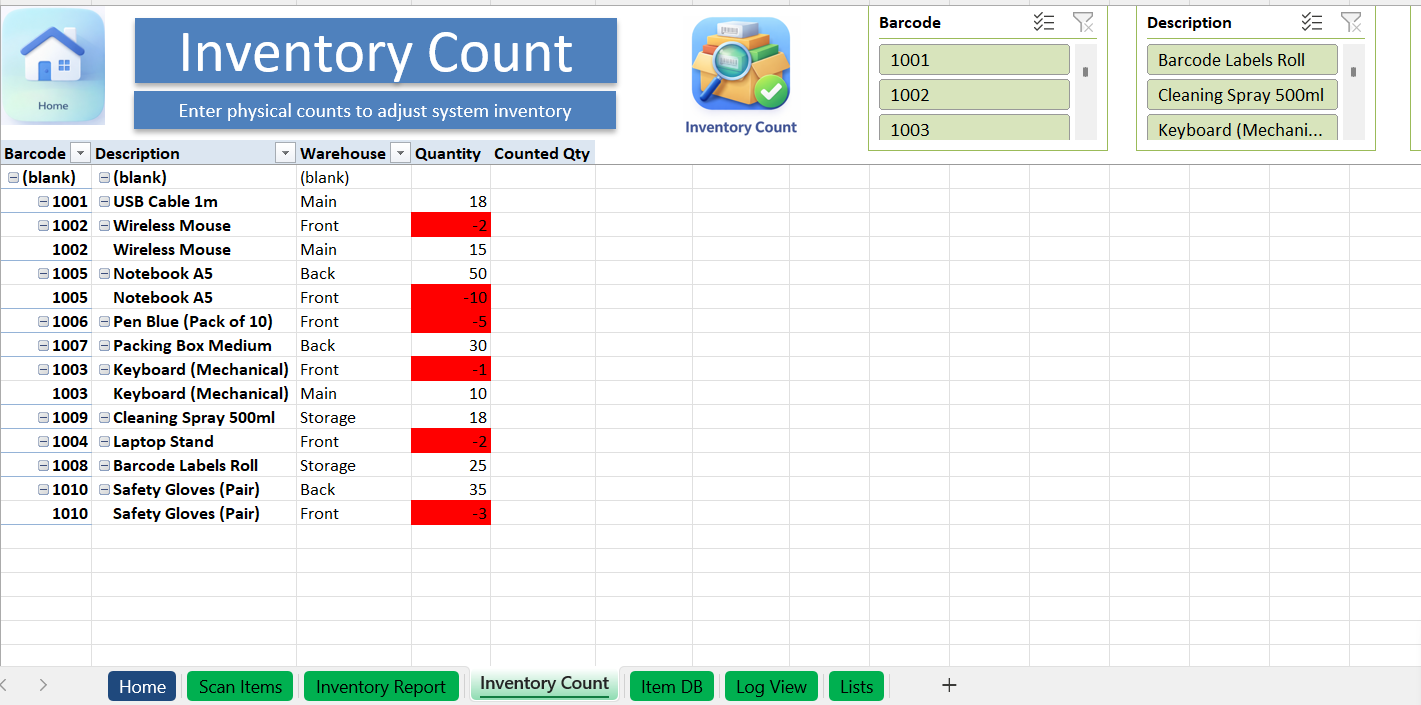Select Barcode Labels Roll slicer item

[x=1241, y=60]
